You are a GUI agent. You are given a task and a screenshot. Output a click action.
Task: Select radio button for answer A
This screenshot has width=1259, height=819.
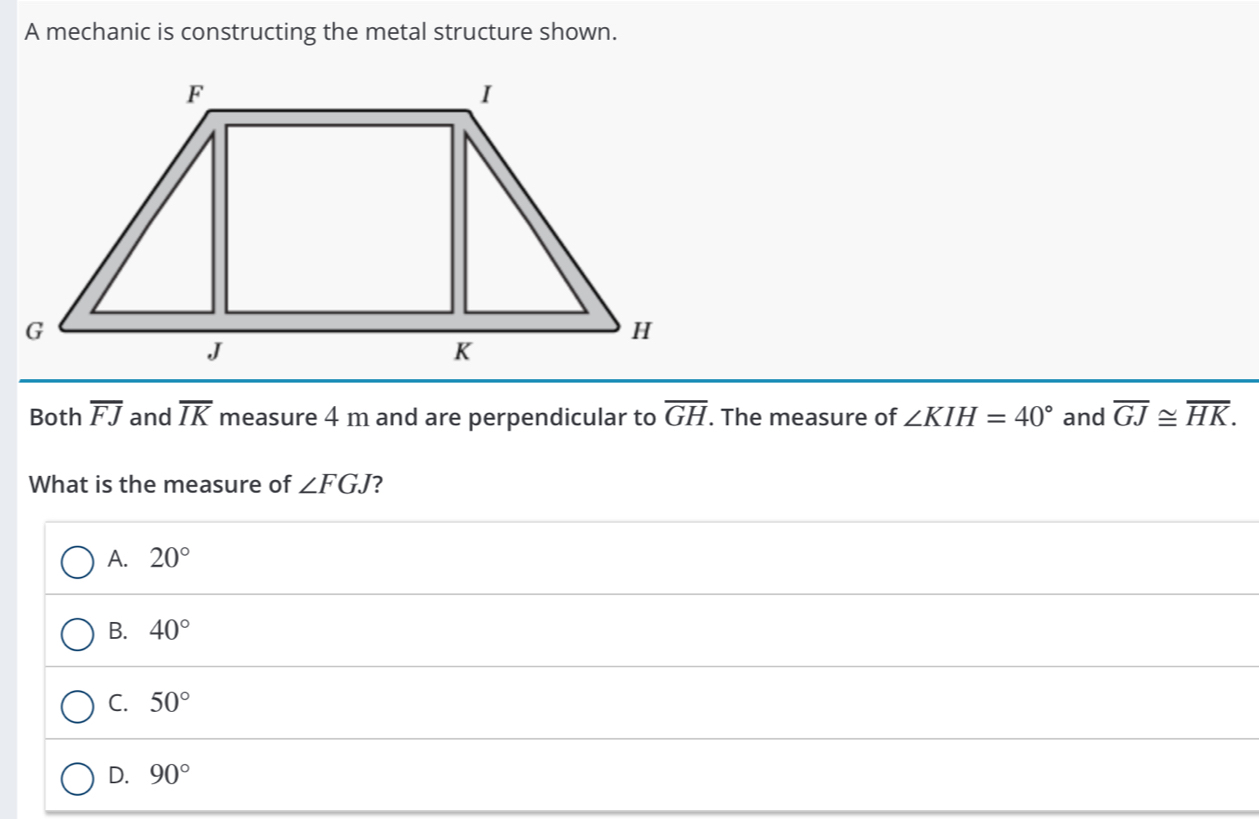(77, 561)
